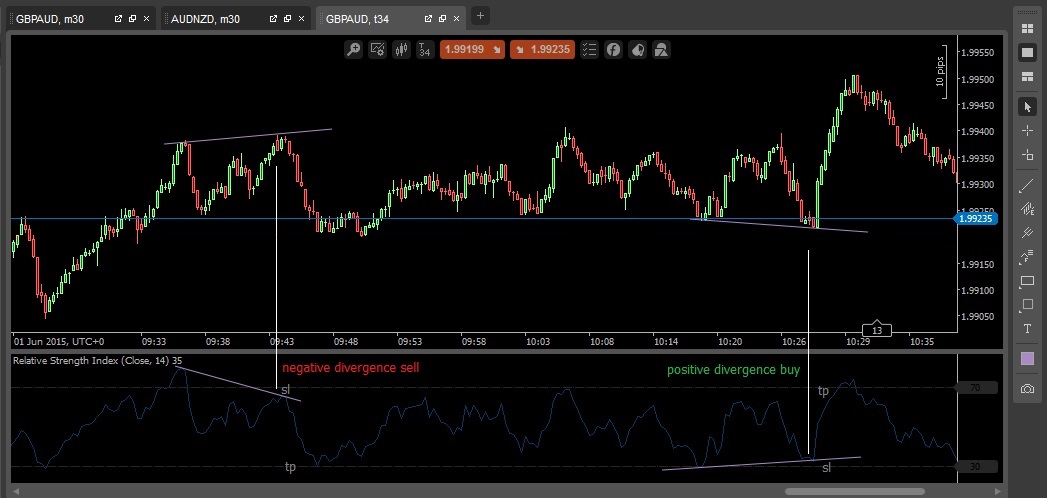Select the text annotation tool

point(1028,330)
